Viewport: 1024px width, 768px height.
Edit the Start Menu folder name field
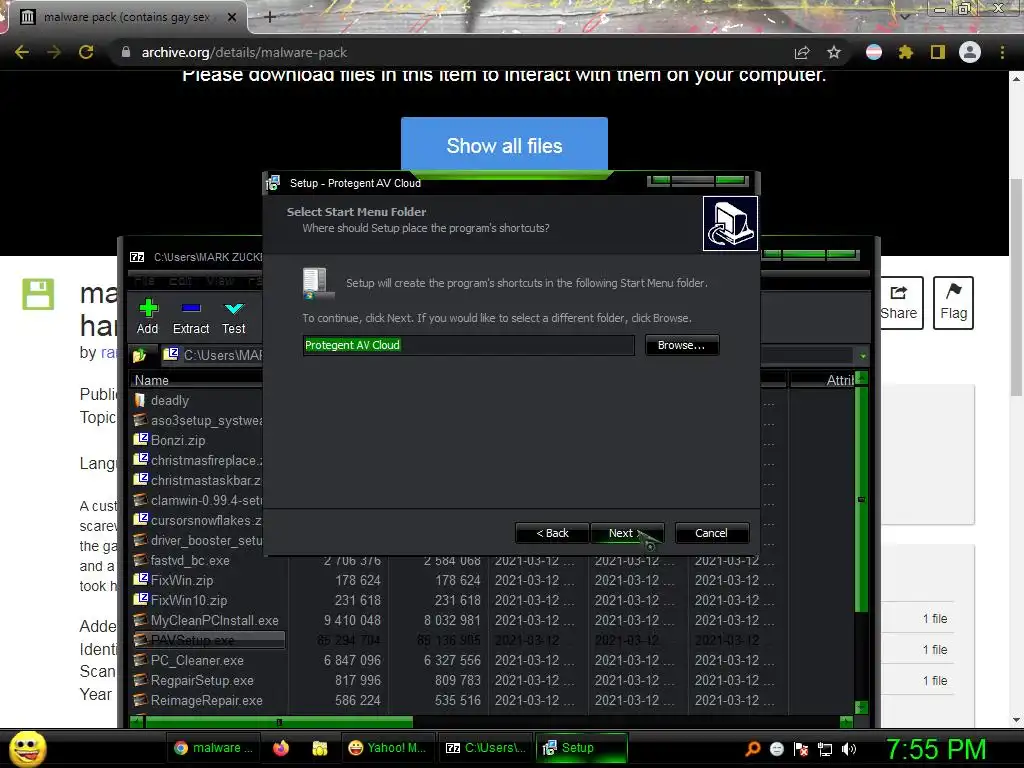(x=468, y=345)
